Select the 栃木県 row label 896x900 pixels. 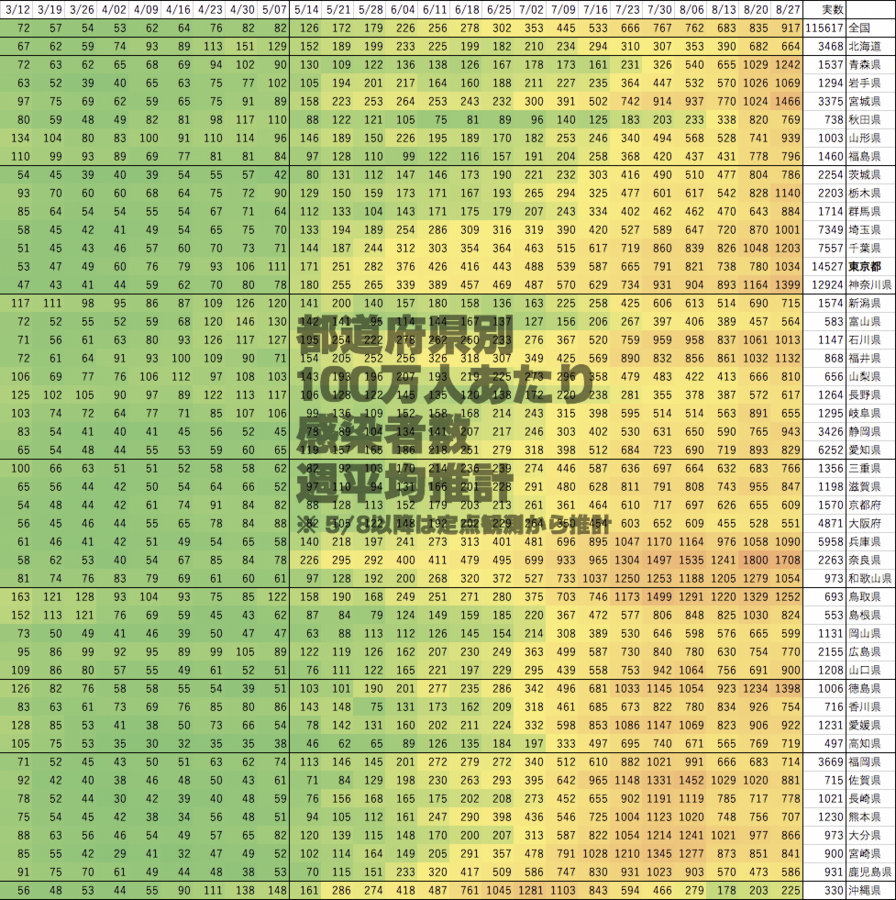[x=864, y=193]
